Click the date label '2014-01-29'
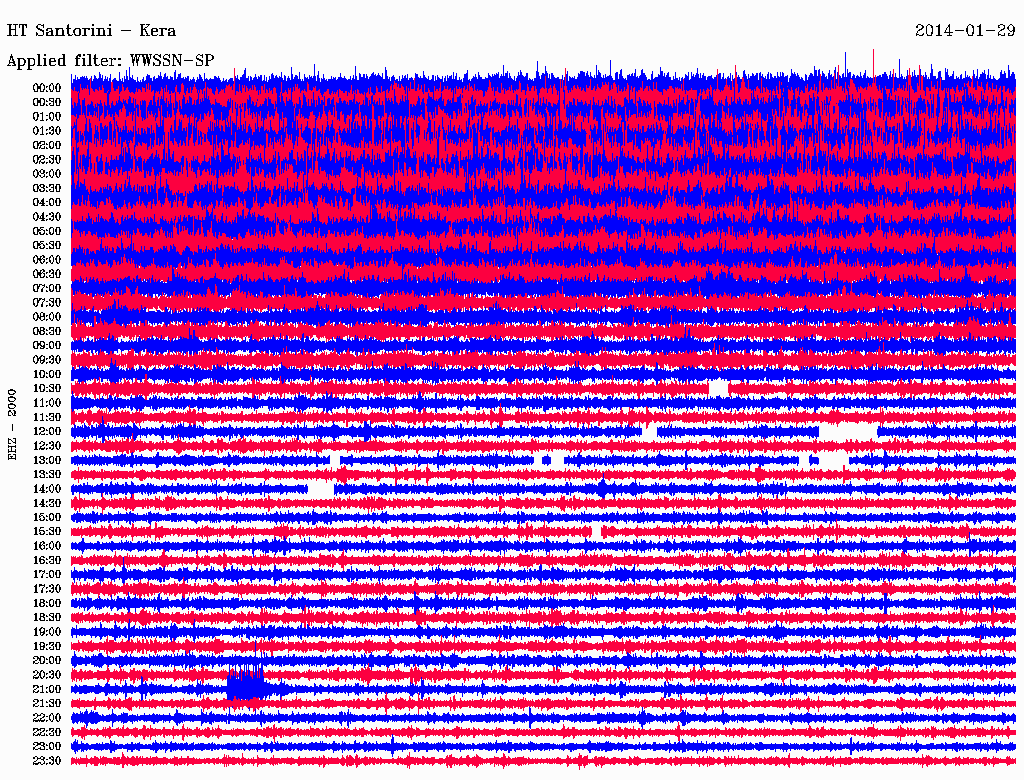The image size is (1024, 780). point(965,31)
